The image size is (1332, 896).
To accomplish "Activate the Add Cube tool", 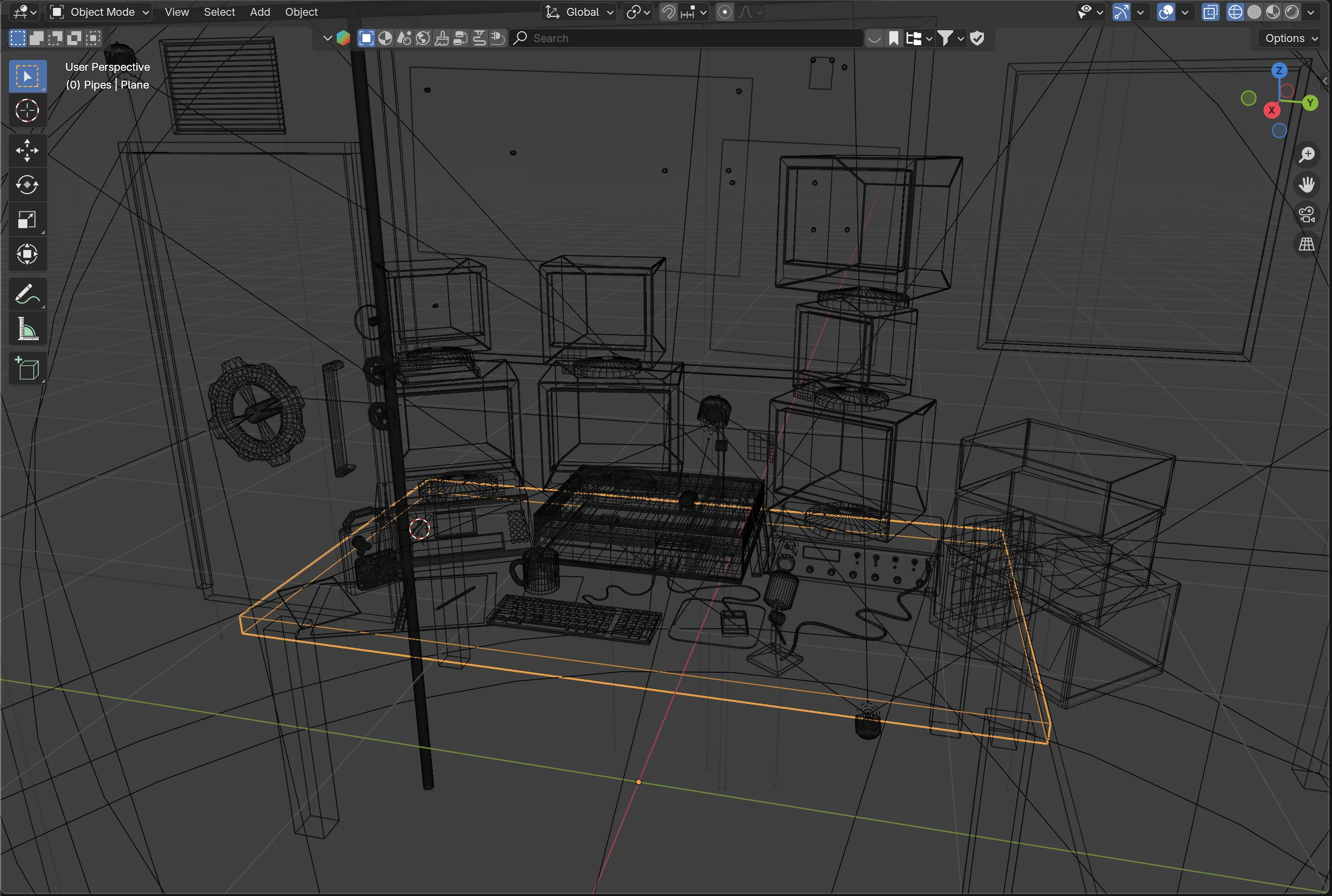I will [x=27, y=368].
